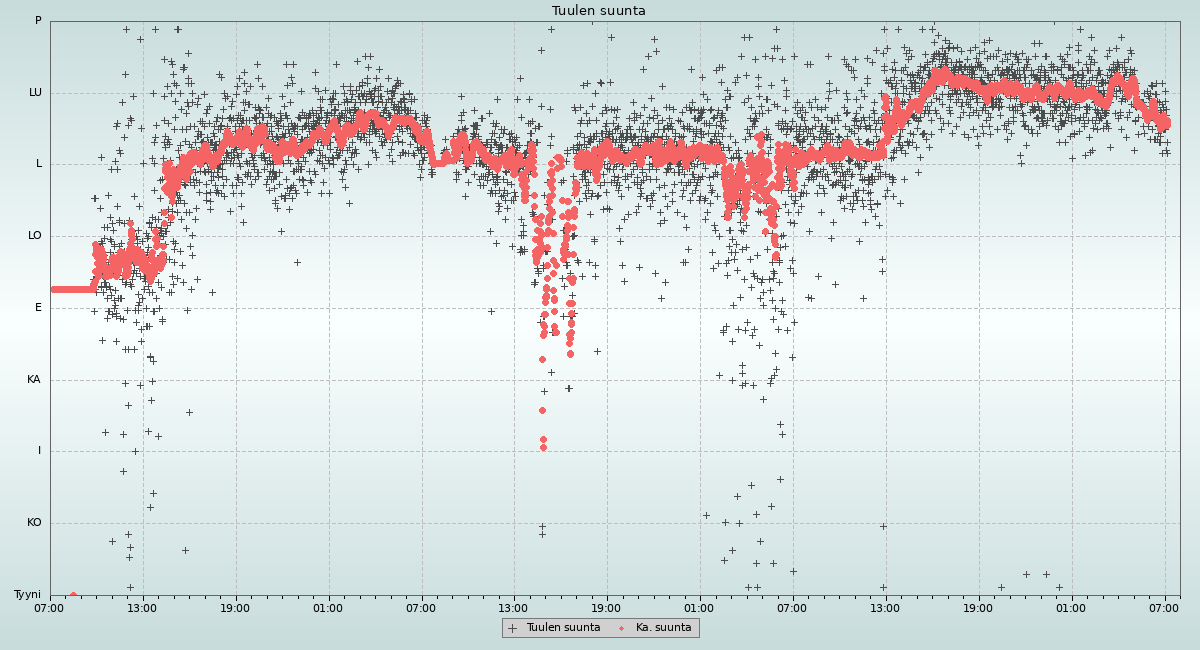
Task: Click the red data point on the Tyyni line
Action: (73, 595)
